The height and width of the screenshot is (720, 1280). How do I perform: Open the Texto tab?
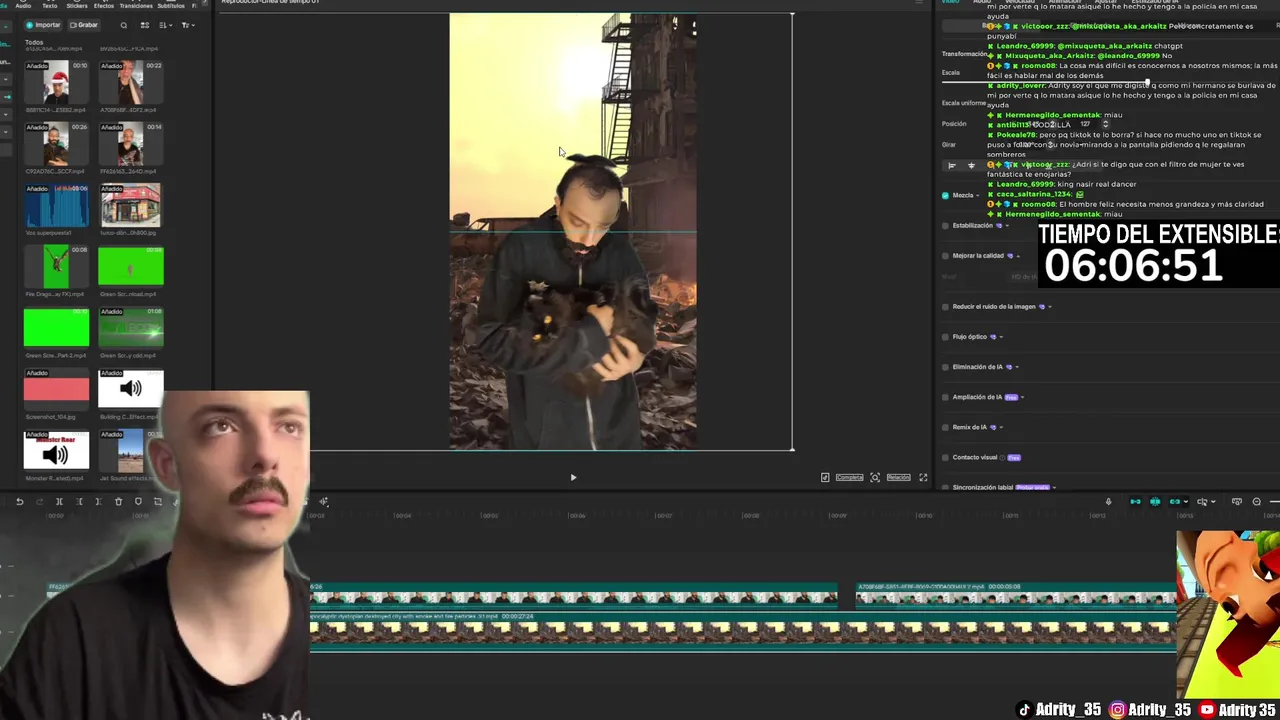(x=50, y=5)
